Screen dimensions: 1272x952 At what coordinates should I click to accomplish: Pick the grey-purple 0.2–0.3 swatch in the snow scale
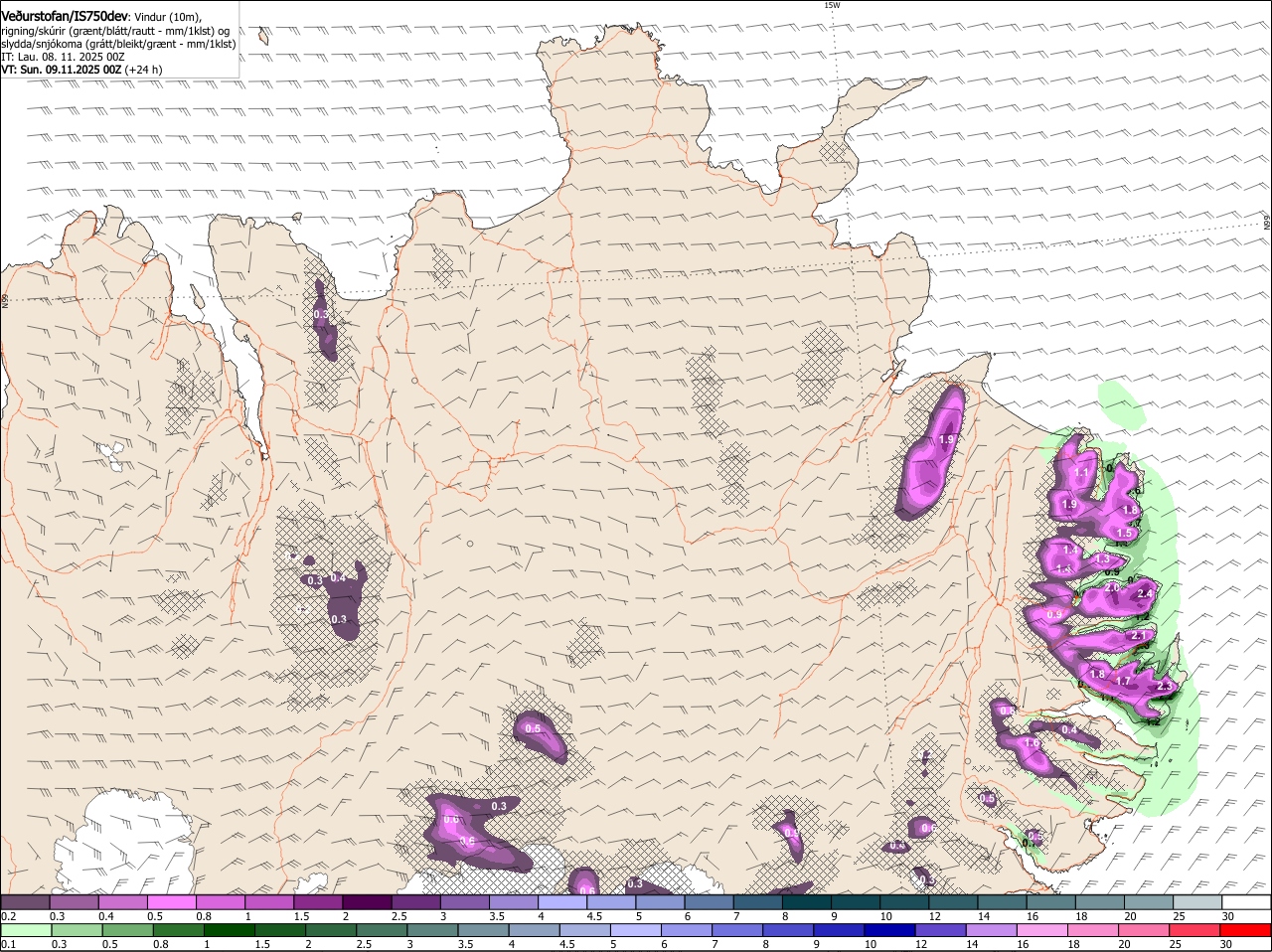25,902
